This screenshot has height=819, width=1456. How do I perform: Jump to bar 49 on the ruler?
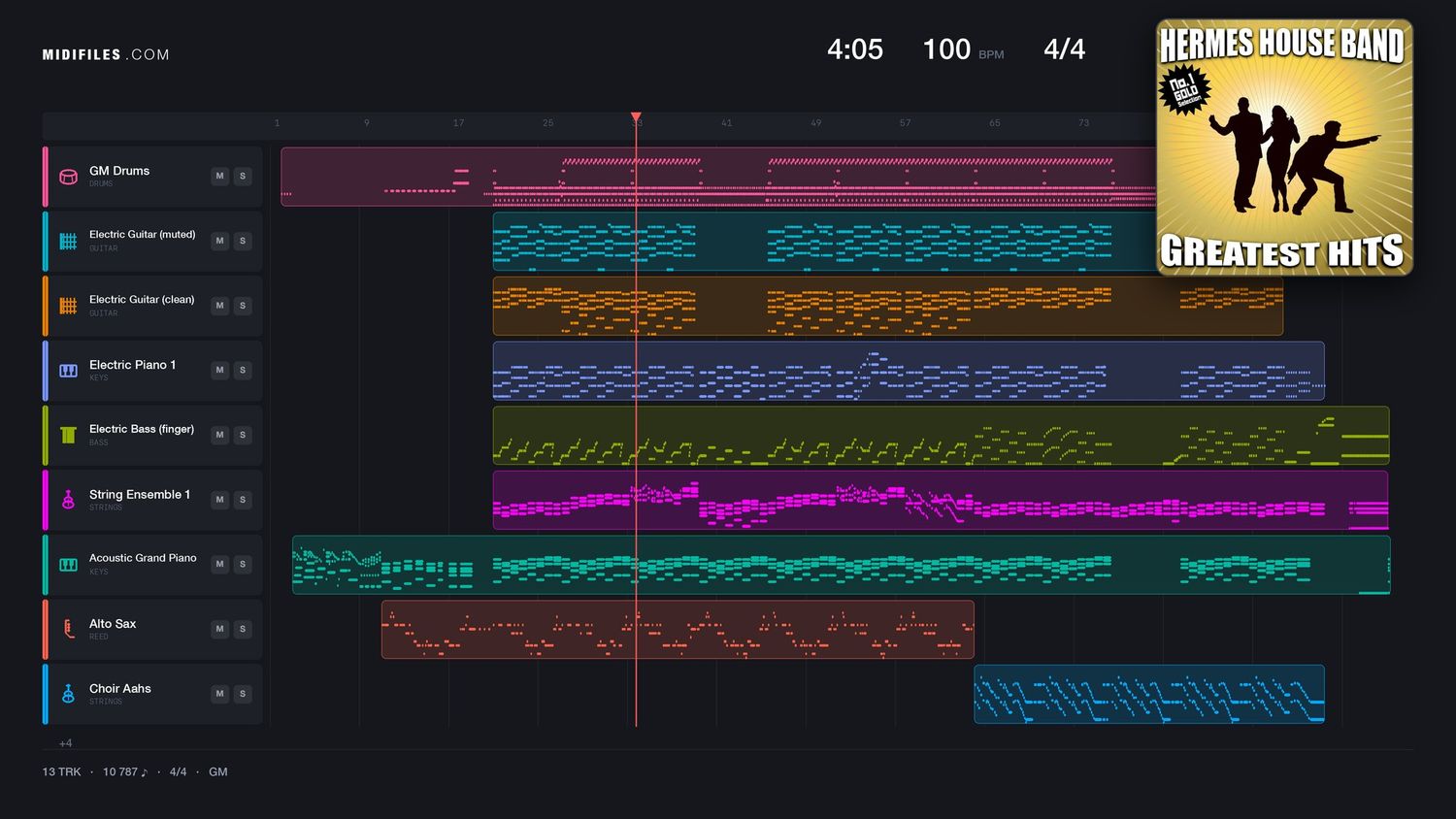pos(815,123)
